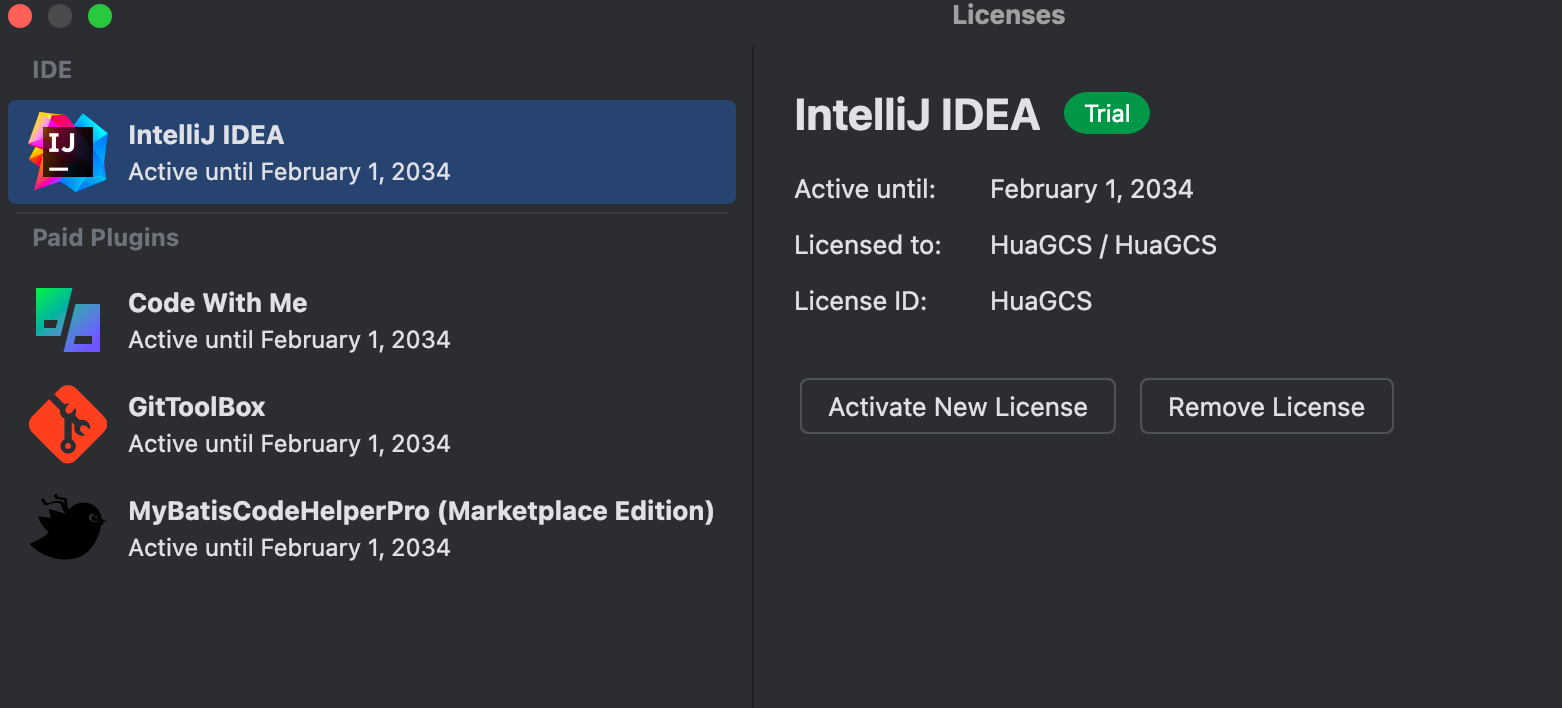
Task: Click the Licenses window title
Action: 1008,15
